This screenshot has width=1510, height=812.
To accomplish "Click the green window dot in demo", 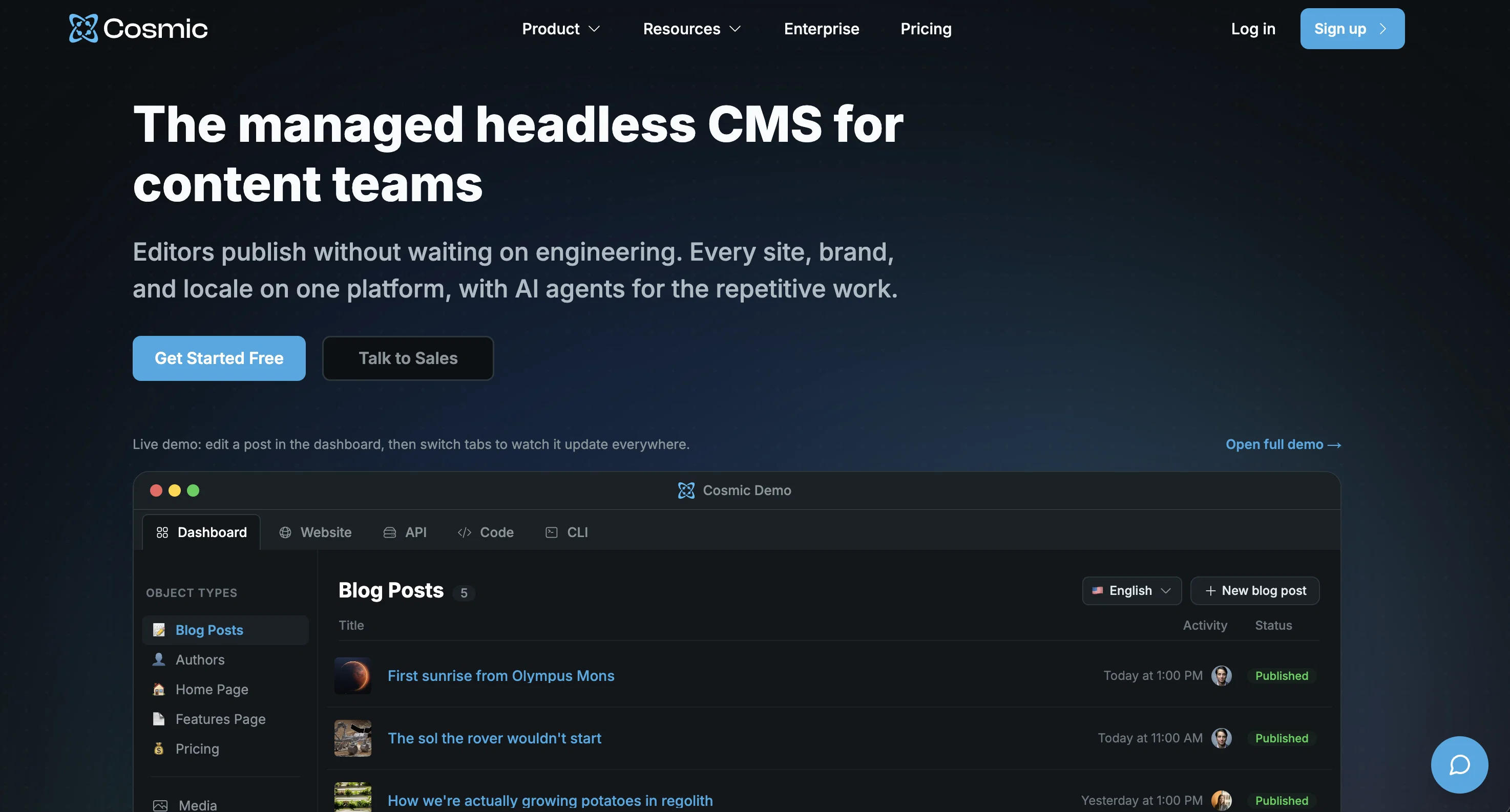I will (193, 490).
